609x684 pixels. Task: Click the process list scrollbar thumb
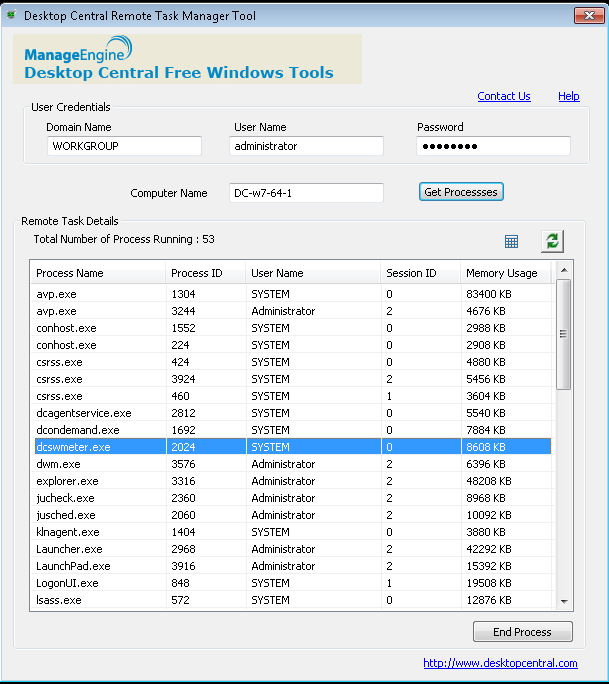(564, 335)
